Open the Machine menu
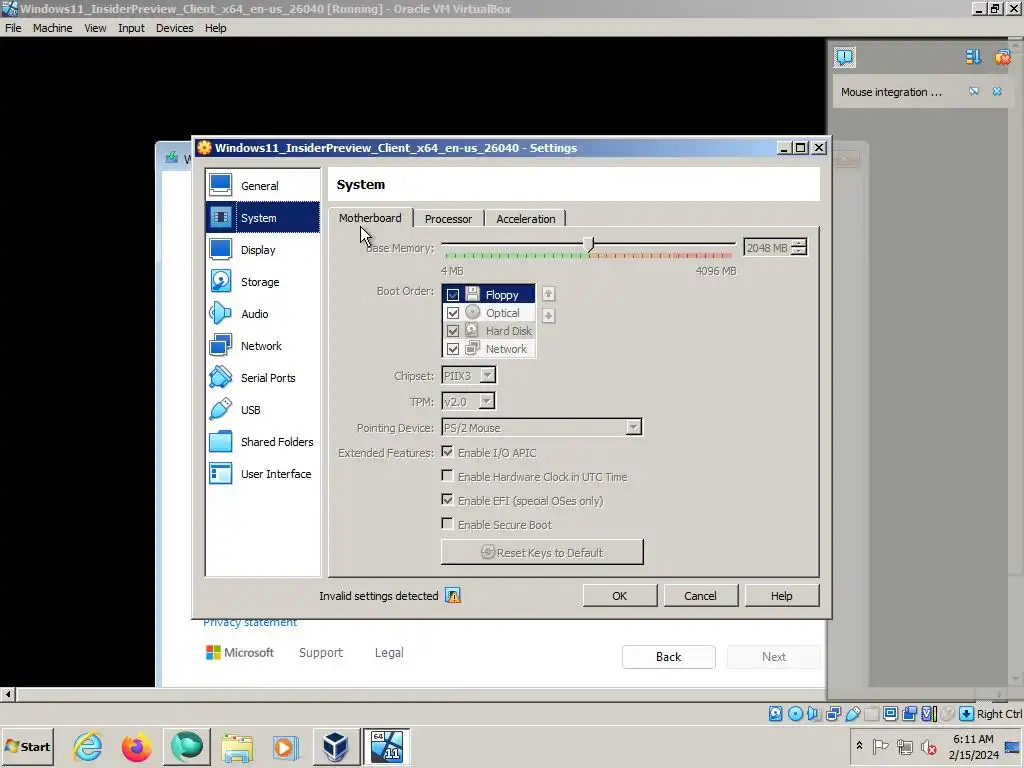This screenshot has height=768, width=1024. click(x=52, y=28)
